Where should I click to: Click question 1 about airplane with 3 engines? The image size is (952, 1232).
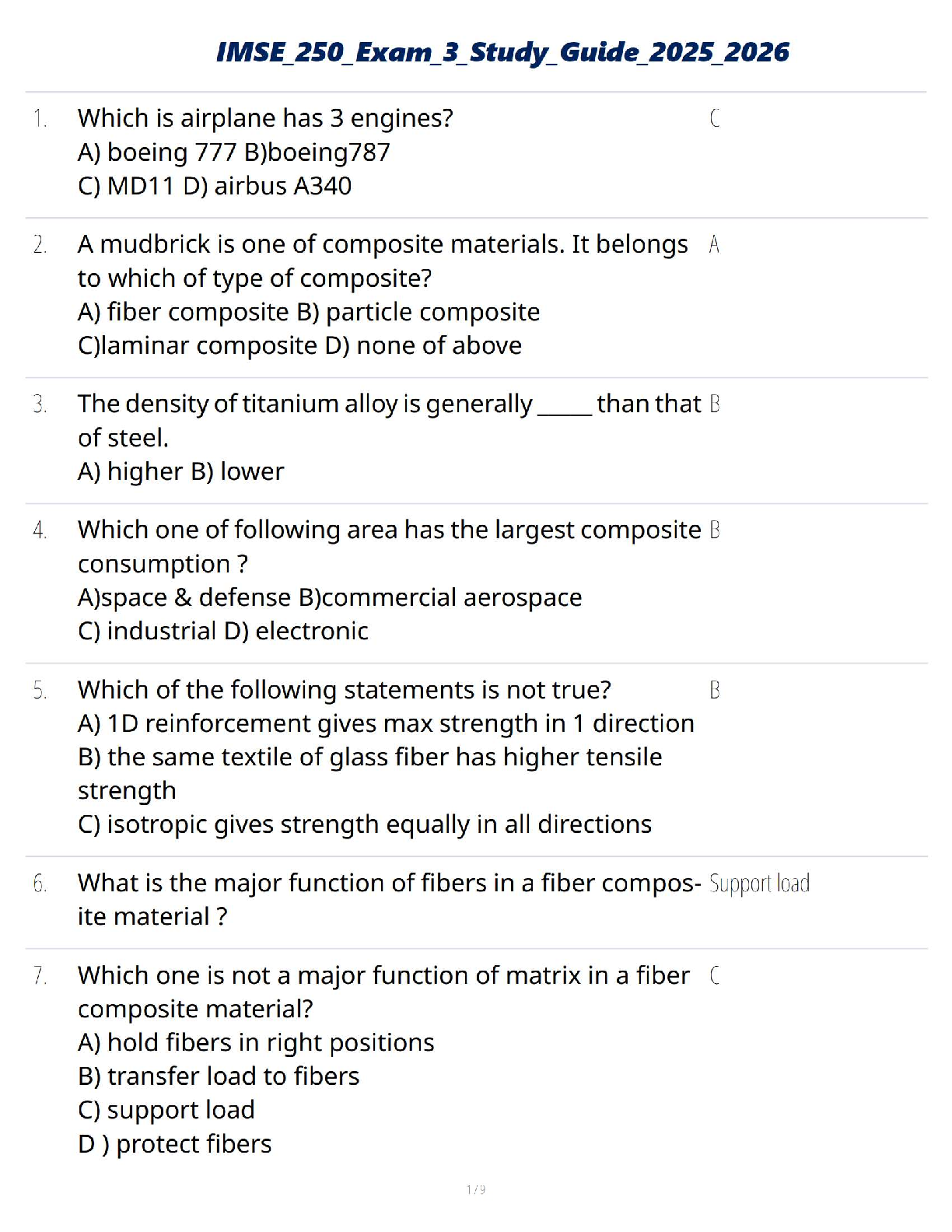pos(265,118)
